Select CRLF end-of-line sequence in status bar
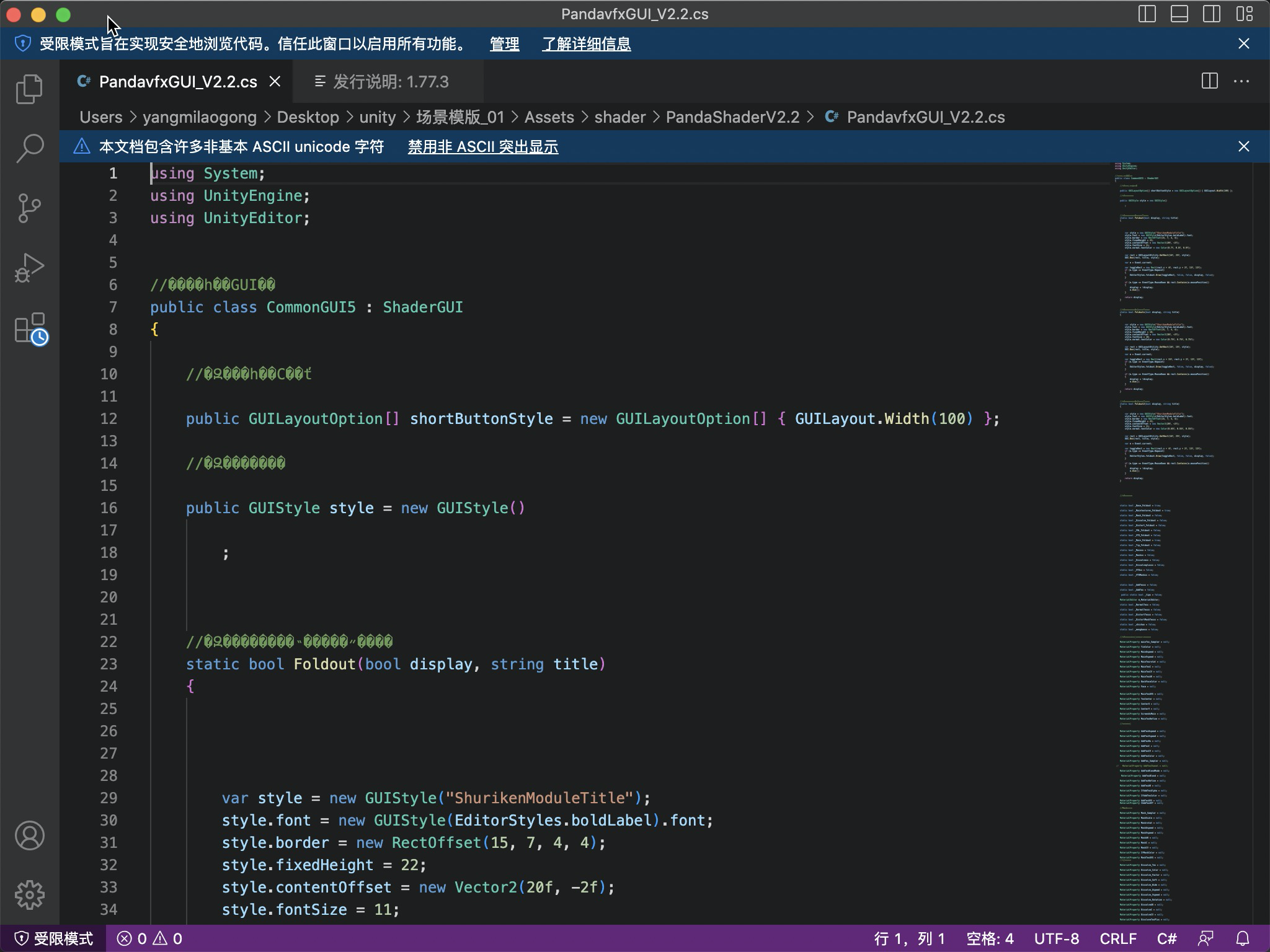Screen dimensions: 1270x952 pos(1117,938)
